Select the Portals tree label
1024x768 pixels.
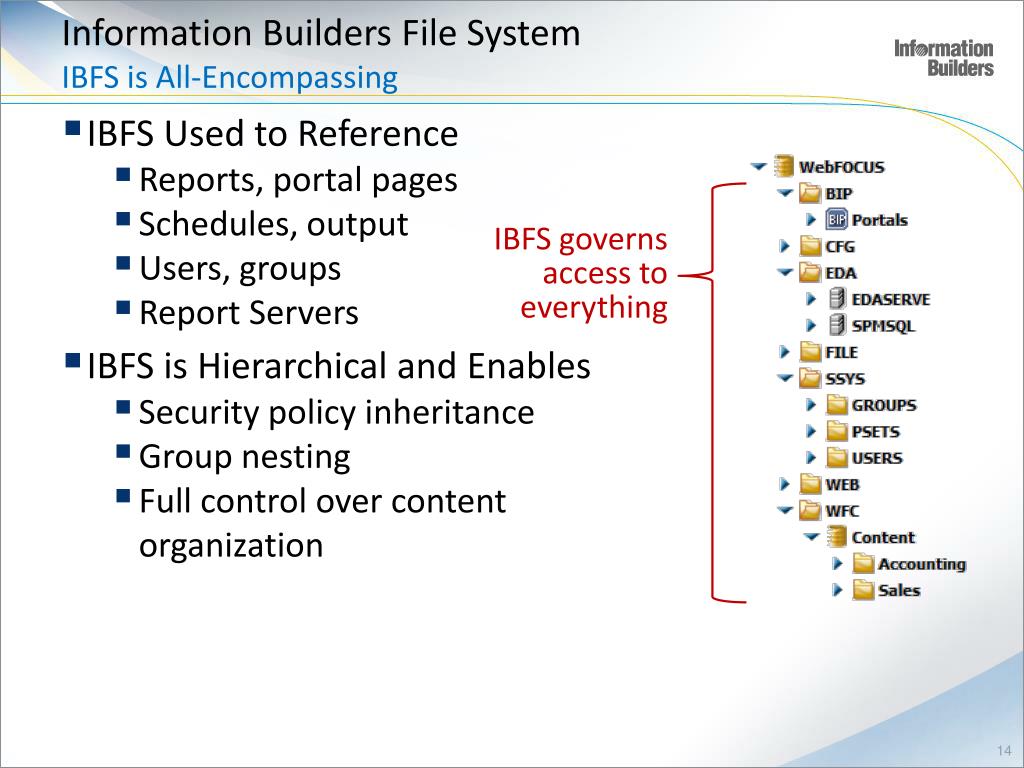point(880,220)
